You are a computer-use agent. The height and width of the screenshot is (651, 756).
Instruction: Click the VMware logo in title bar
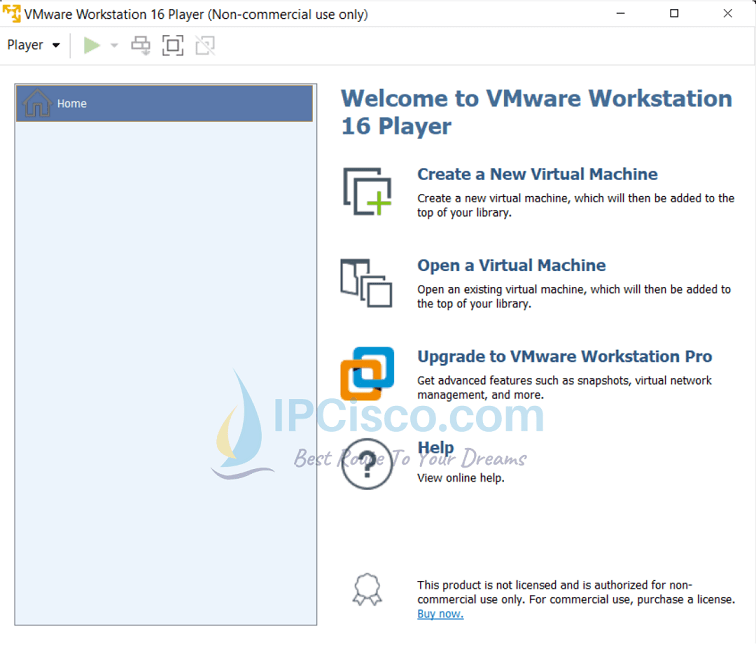[12, 14]
